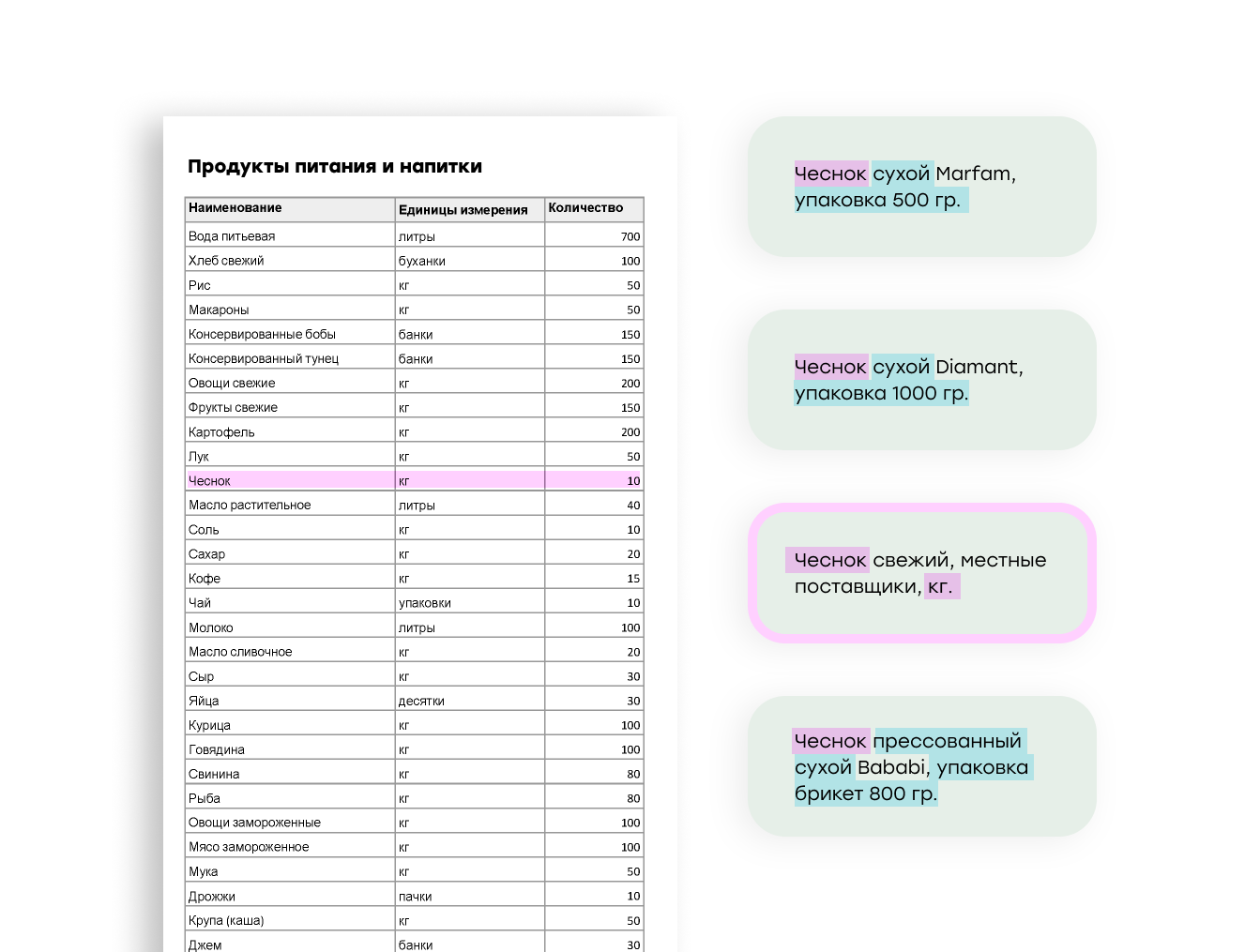The image size is (1260, 952).
Task: Select the Хлеб свежий cell
Action: [290, 261]
